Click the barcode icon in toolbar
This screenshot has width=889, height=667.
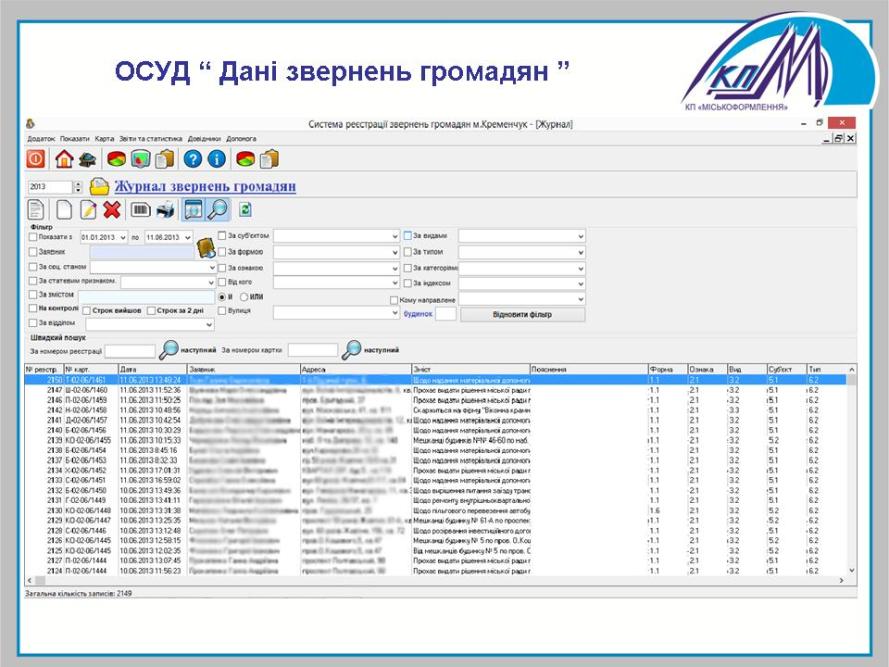141,210
